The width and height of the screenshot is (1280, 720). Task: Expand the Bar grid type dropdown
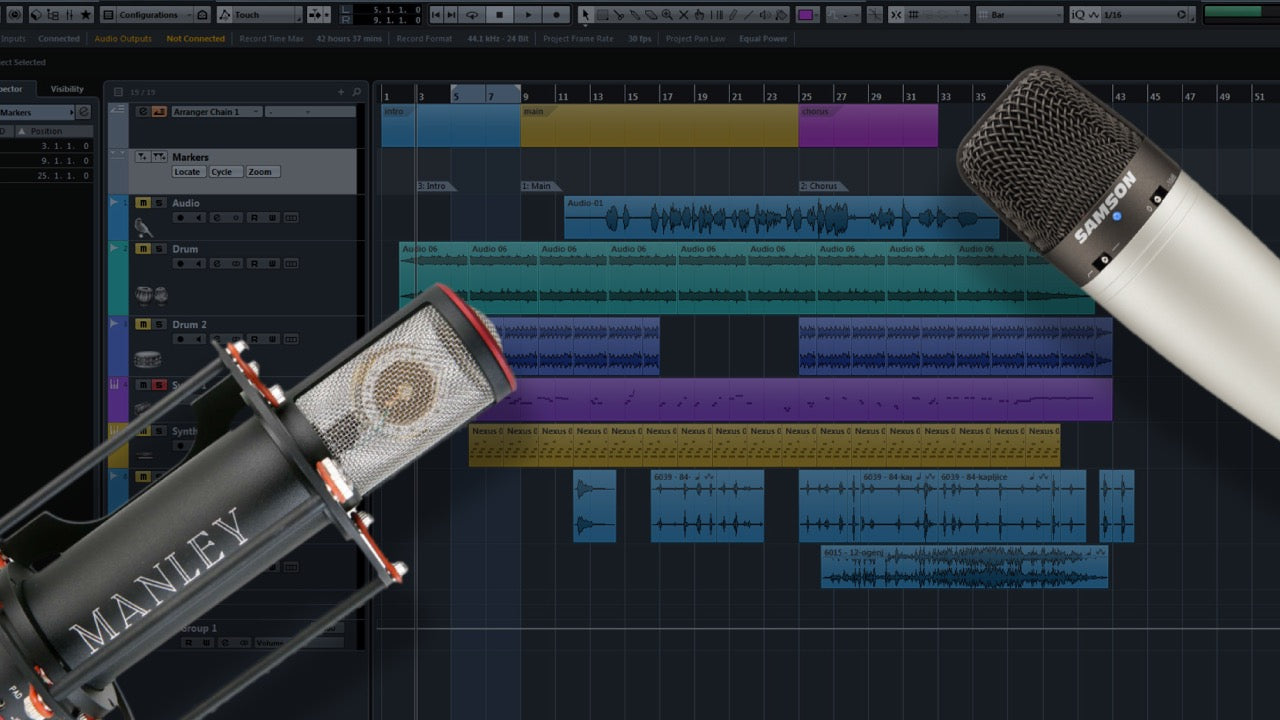(1018, 15)
